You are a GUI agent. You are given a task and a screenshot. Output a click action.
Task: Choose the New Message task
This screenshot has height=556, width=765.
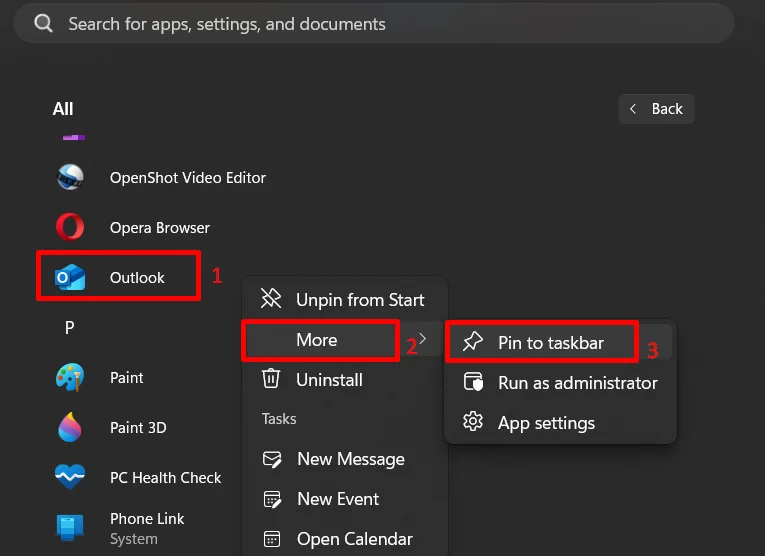click(x=351, y=459)
